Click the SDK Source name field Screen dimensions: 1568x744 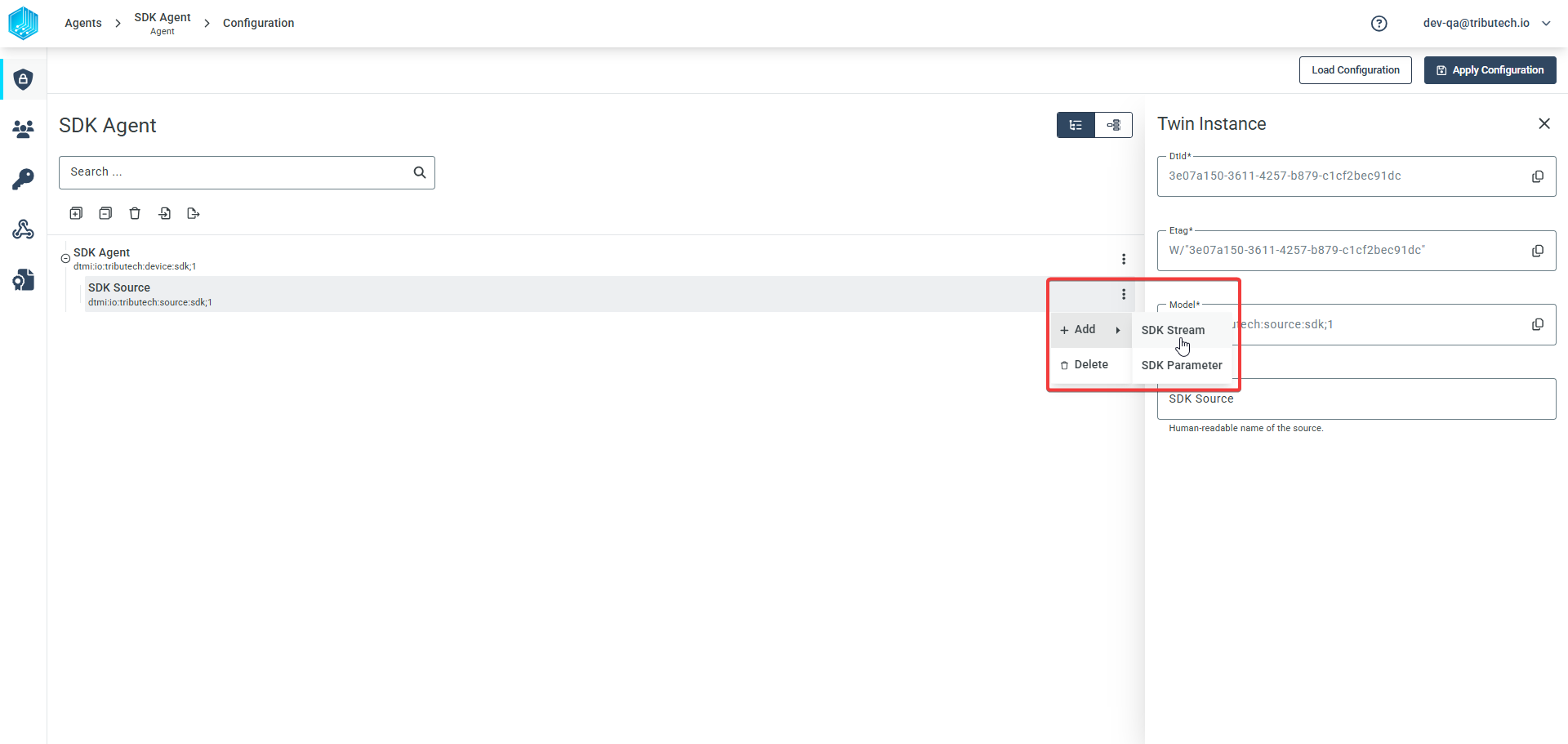pyautogui.click(x=1356, y=399)
